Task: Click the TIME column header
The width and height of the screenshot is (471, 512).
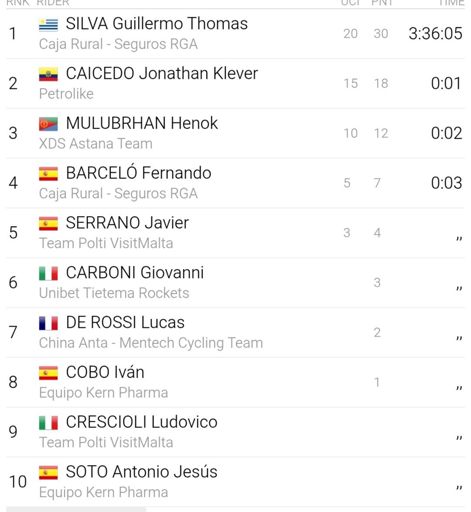Action: [452, 3]
